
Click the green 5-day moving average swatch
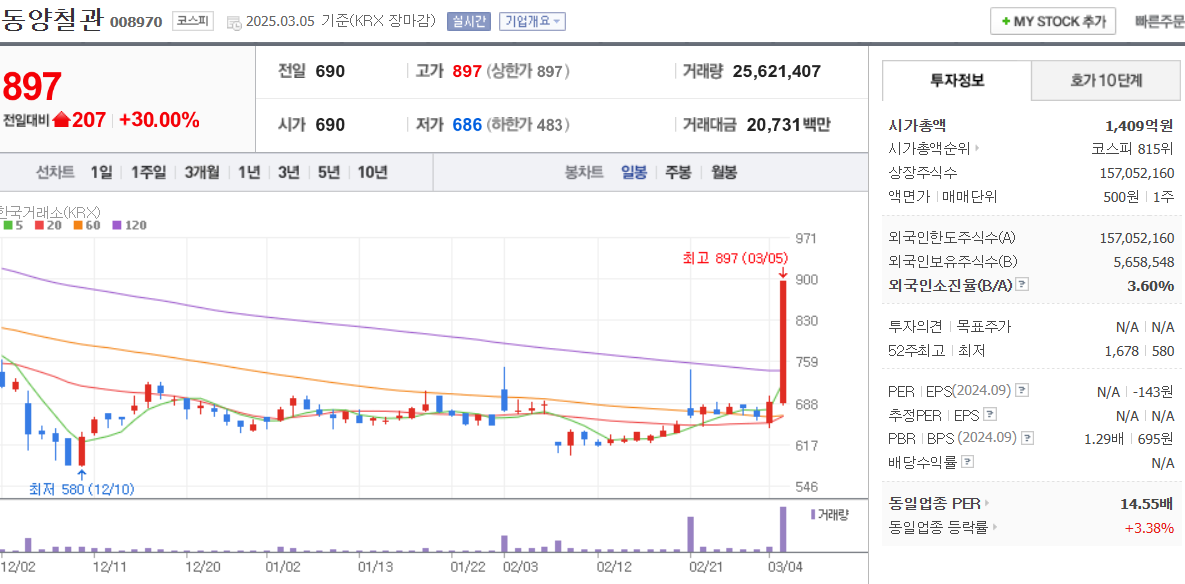8,225
